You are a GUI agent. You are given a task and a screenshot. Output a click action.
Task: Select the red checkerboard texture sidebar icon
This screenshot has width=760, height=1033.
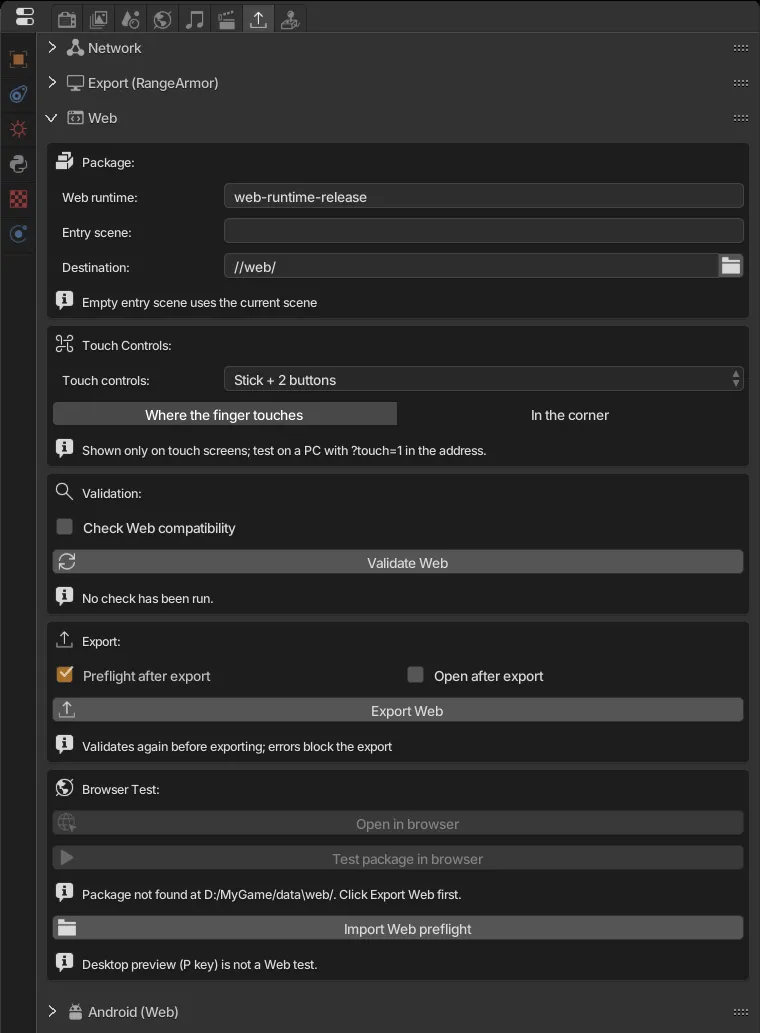(18, 199)
